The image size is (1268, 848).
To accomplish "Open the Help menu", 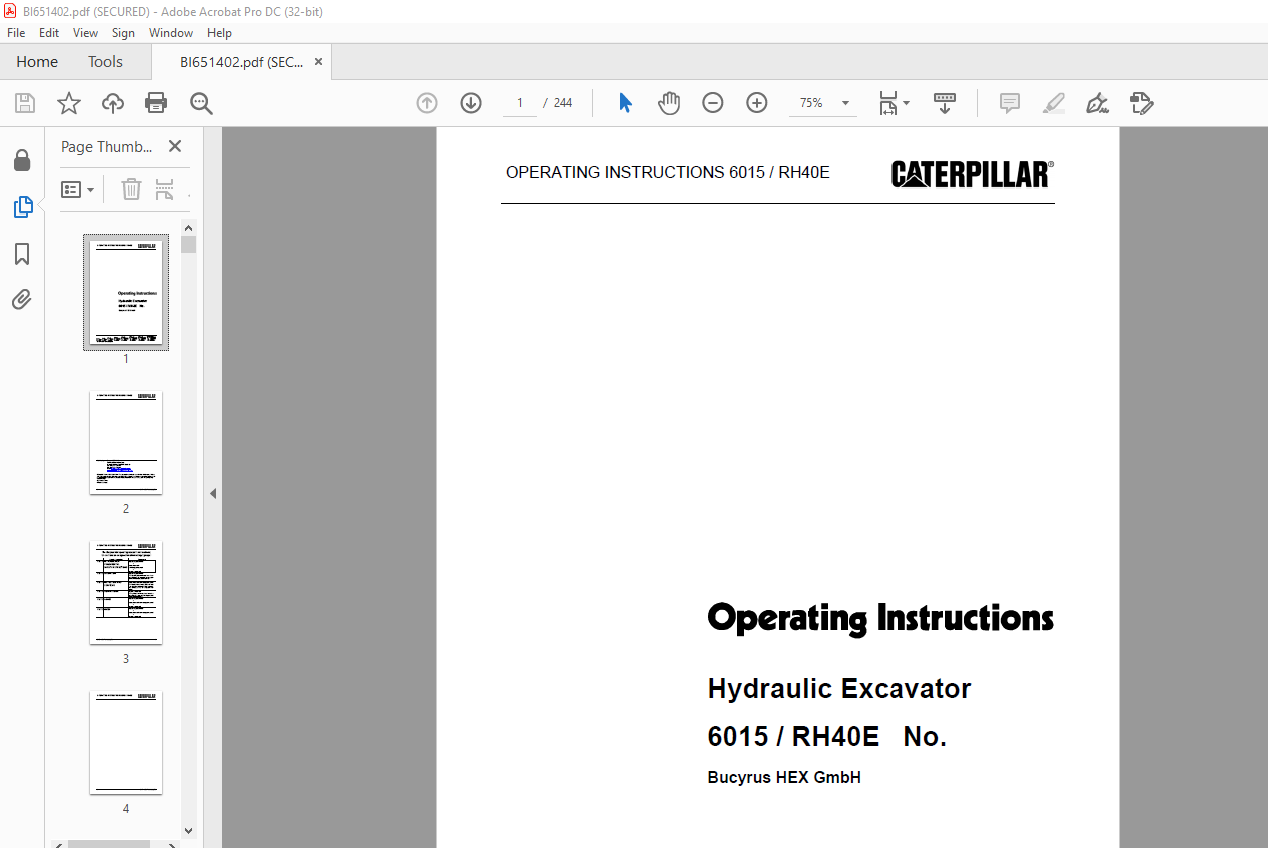I will 219,33.
